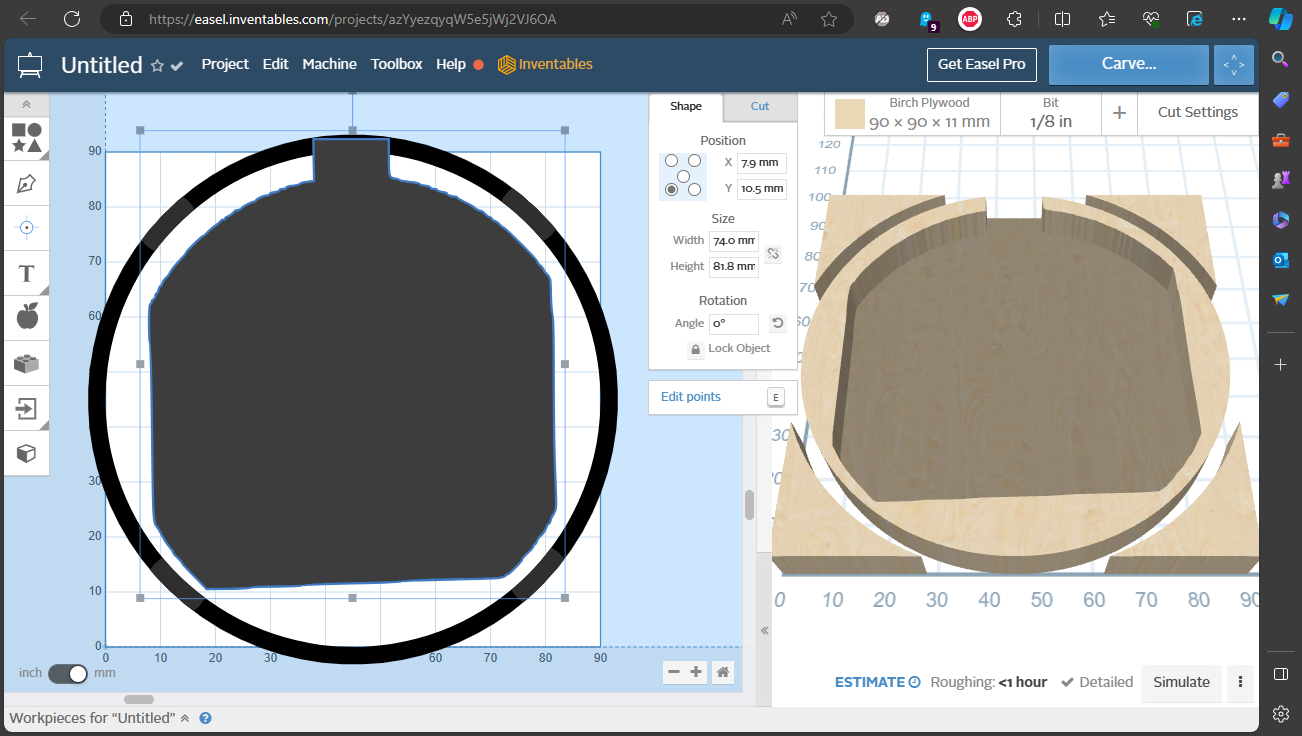The image size is (1302, 736).
Task: Select the bottom-right position anchor radio
Action: click(694, 190)
